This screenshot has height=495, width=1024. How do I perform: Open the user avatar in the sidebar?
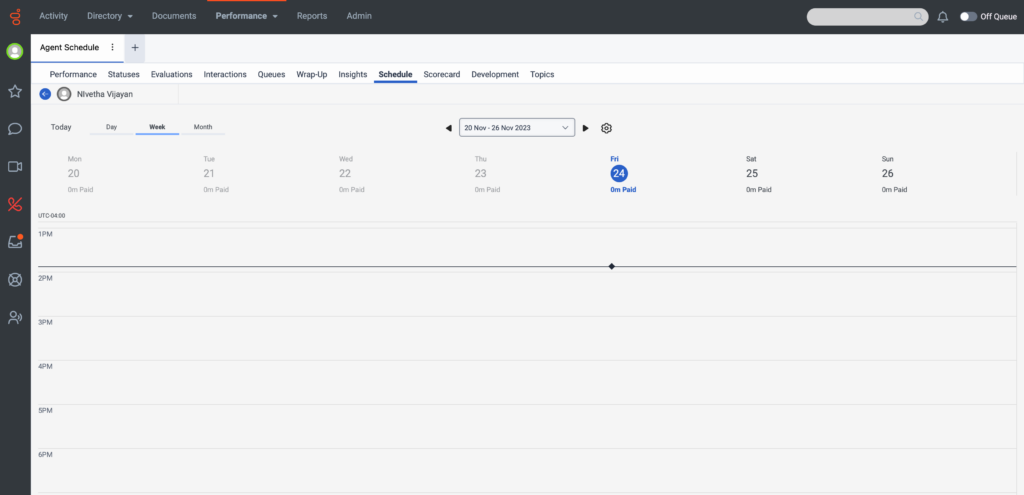(x=15, y=52)
